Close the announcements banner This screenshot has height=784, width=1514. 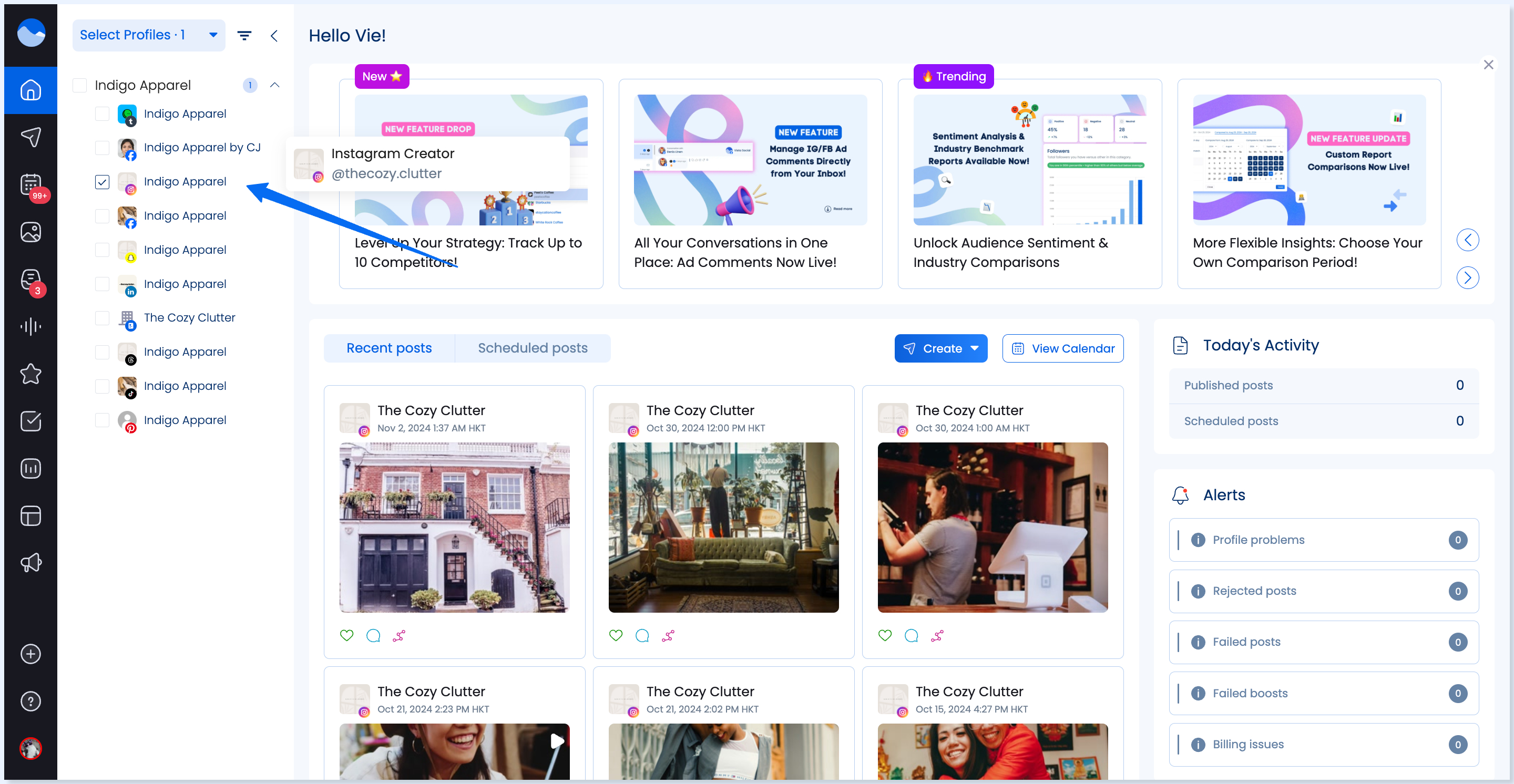click(x=1488, y=65)
